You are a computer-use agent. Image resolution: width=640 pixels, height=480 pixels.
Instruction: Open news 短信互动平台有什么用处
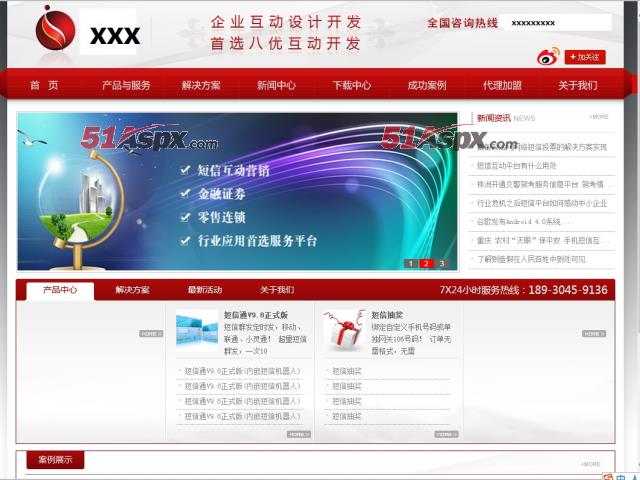(x=516, y=165)
